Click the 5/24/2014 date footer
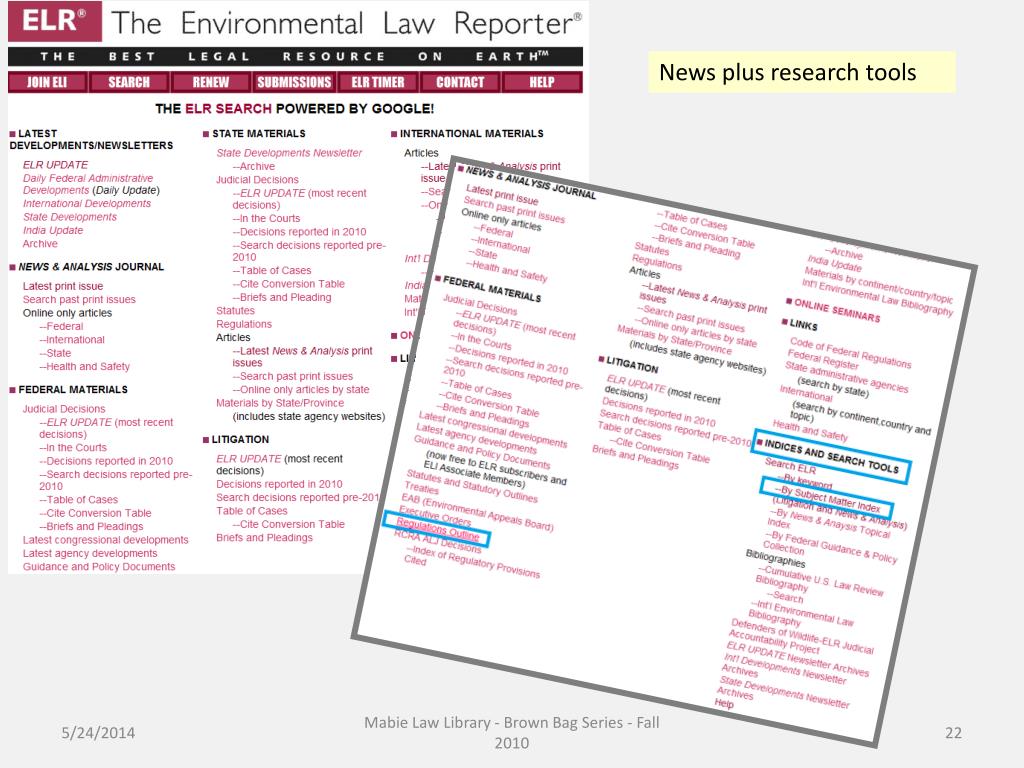Viewport: 1024px width, 768px height. coord(98,733)
